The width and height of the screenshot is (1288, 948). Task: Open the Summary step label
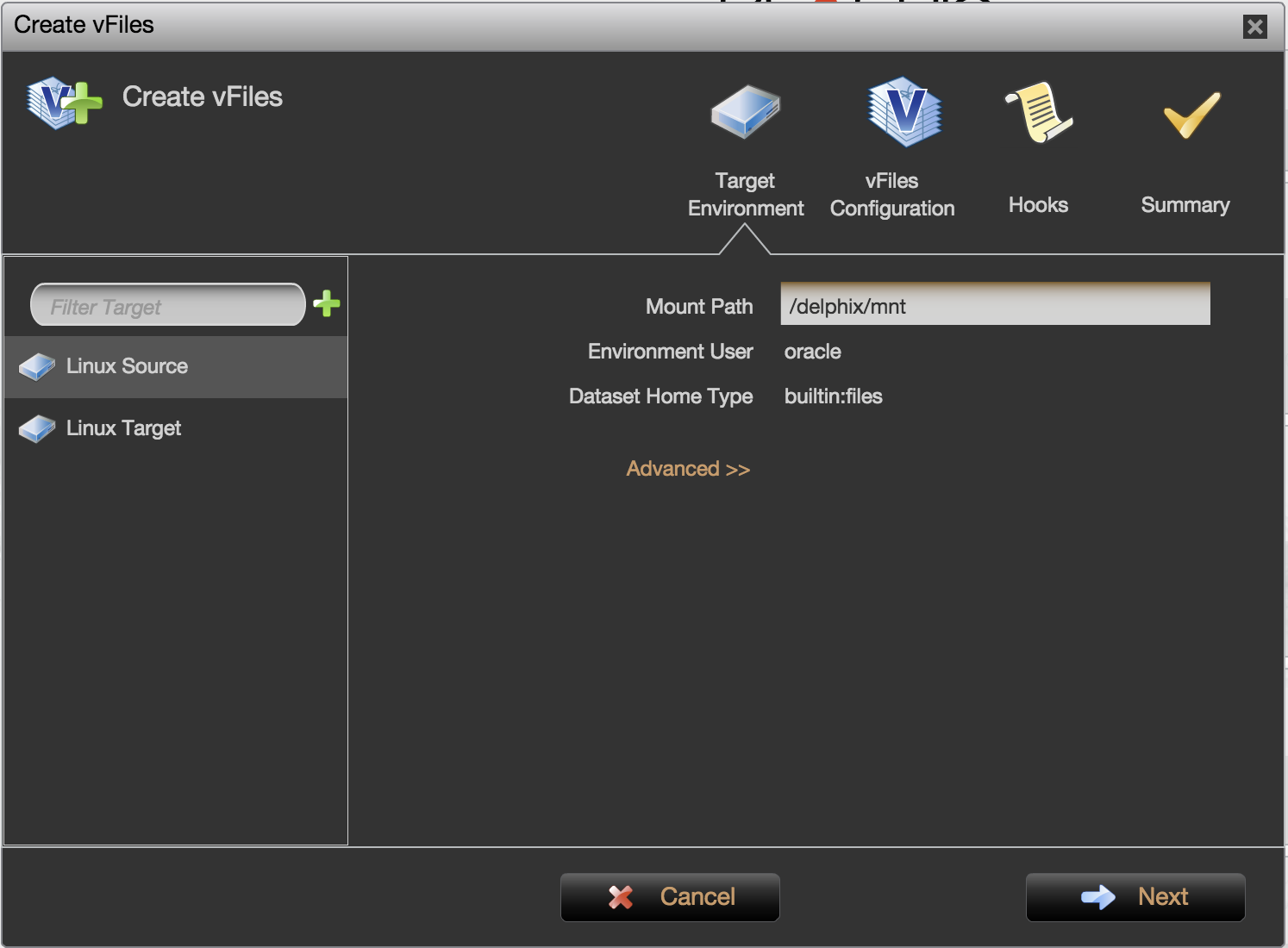1185,205
